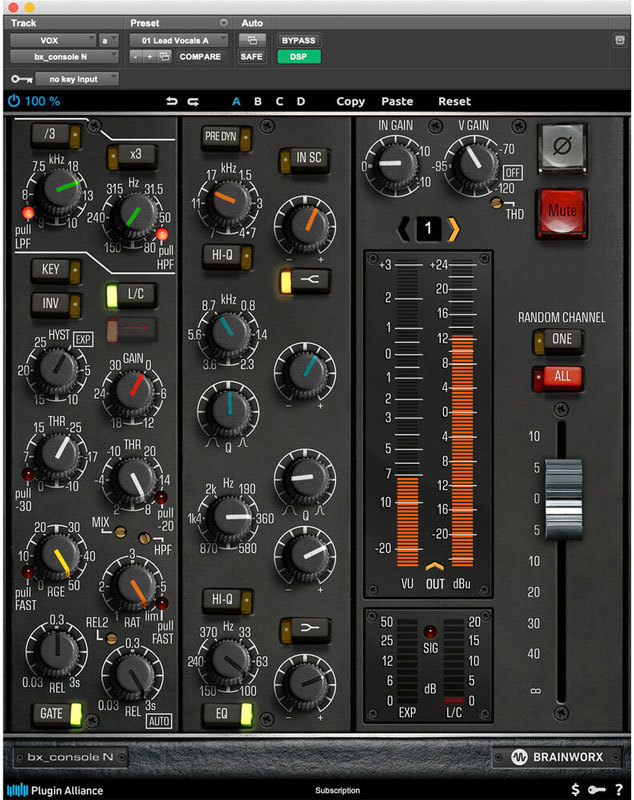This screenshot has height=800, width=634.
Task: Click the undo arrow icon
Action: (x=171, y=101)
